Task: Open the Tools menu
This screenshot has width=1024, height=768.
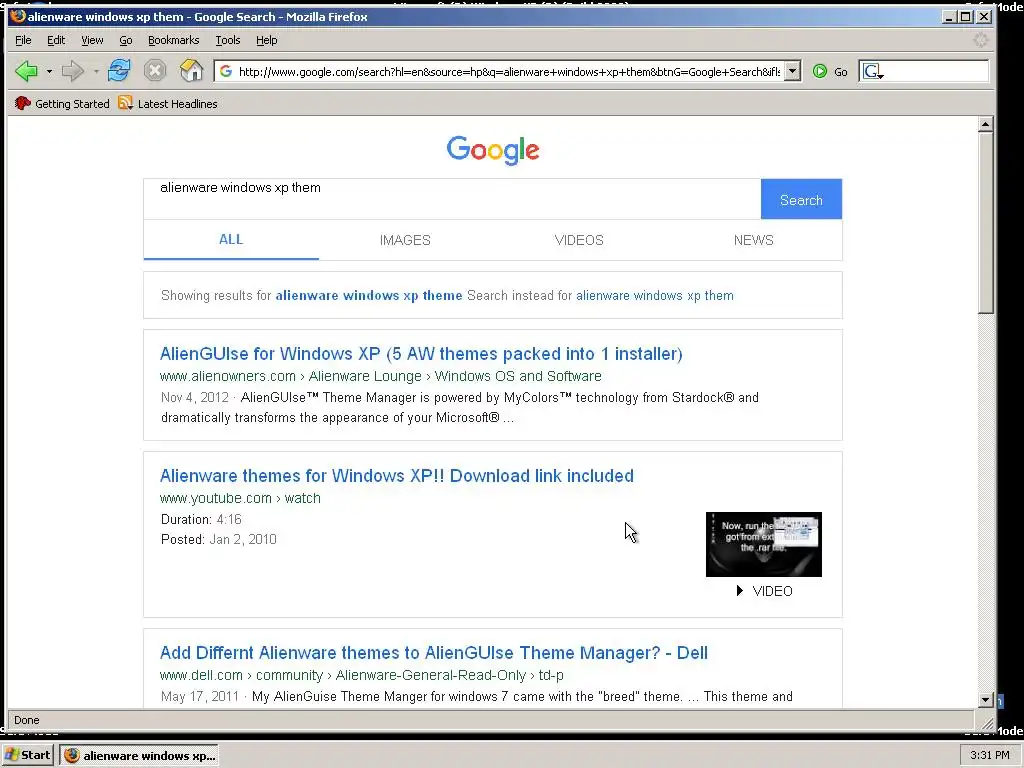Action: click(228, 40)
